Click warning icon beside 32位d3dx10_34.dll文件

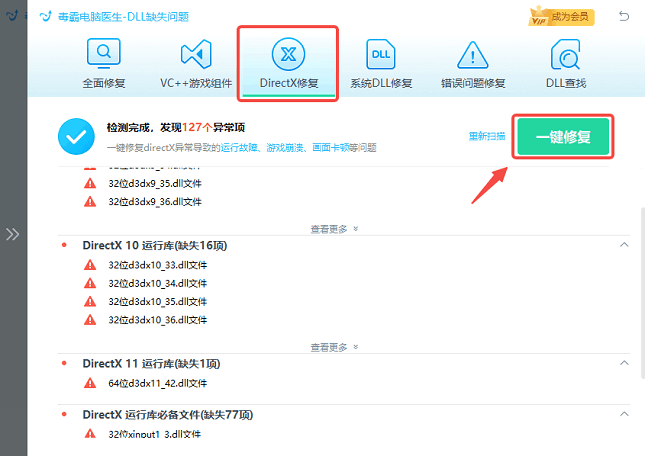pos(90,283)
